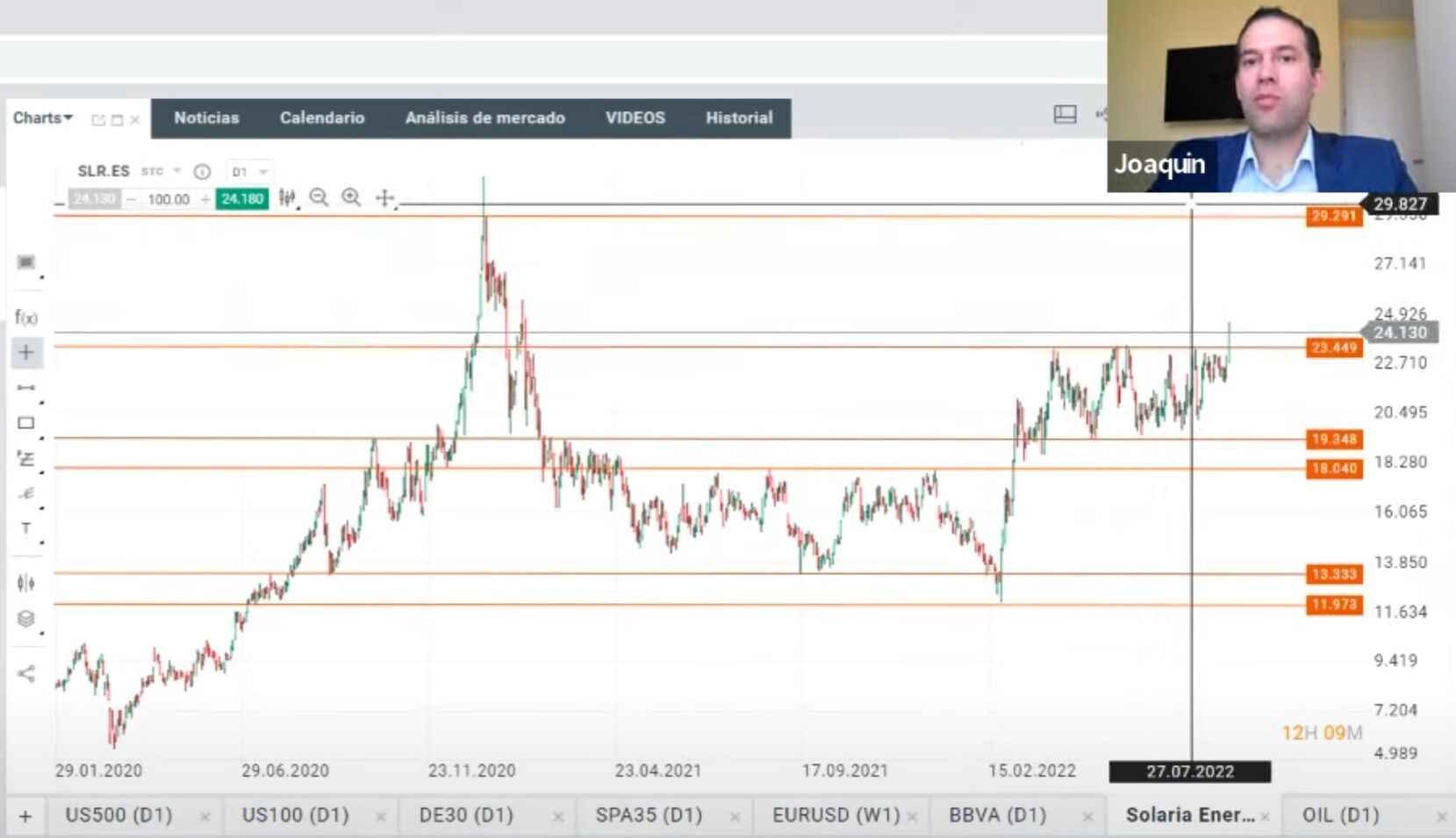
Task: Share the chart
Action: (x=26, y=674)
